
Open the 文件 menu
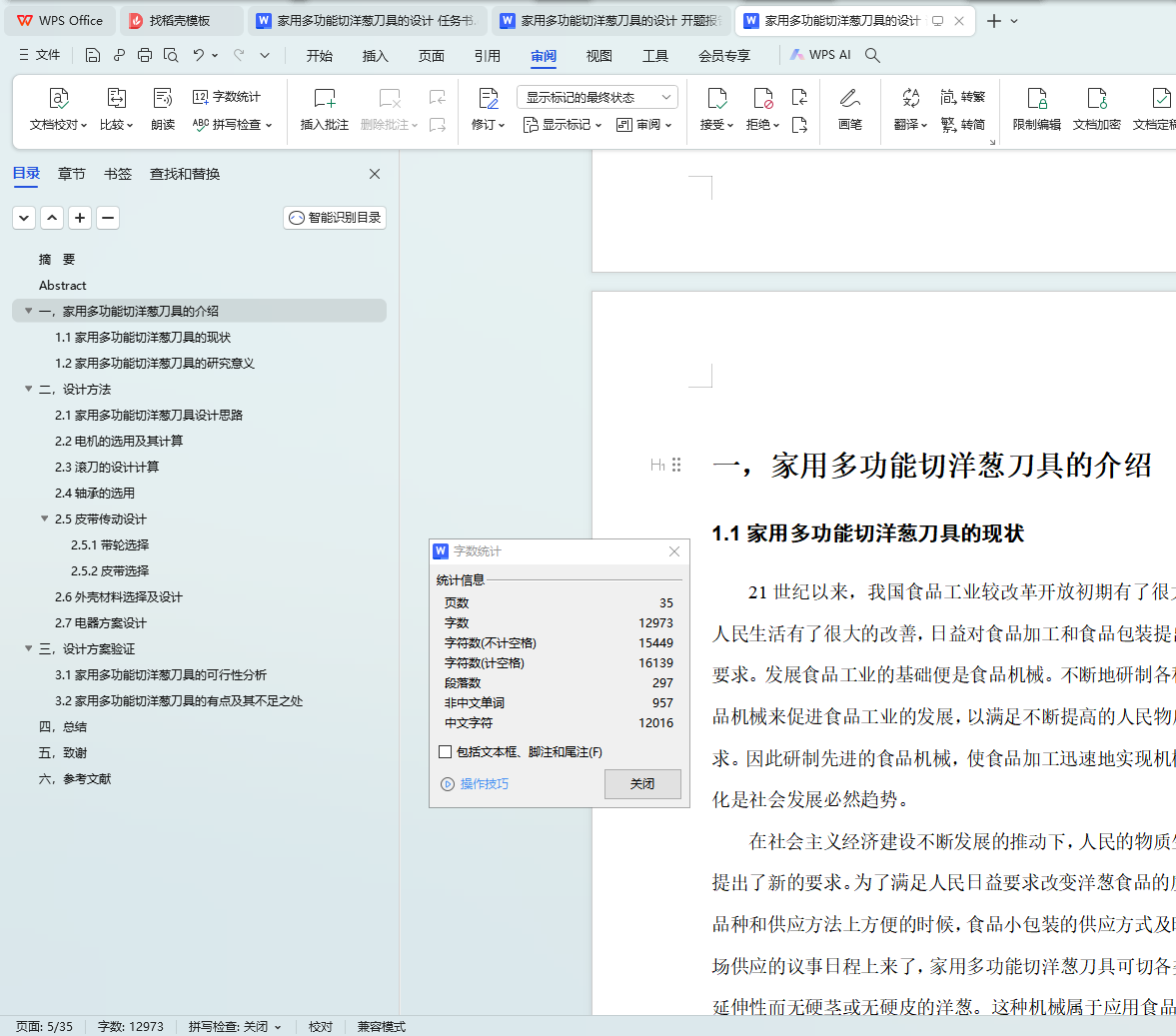40,55
